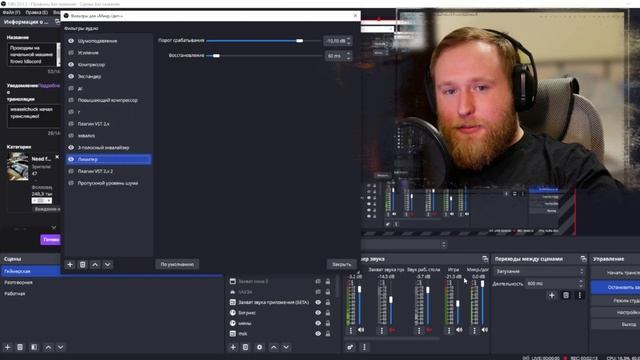
Task: Move scene down in Scenes toolbar
Action: 60,347
